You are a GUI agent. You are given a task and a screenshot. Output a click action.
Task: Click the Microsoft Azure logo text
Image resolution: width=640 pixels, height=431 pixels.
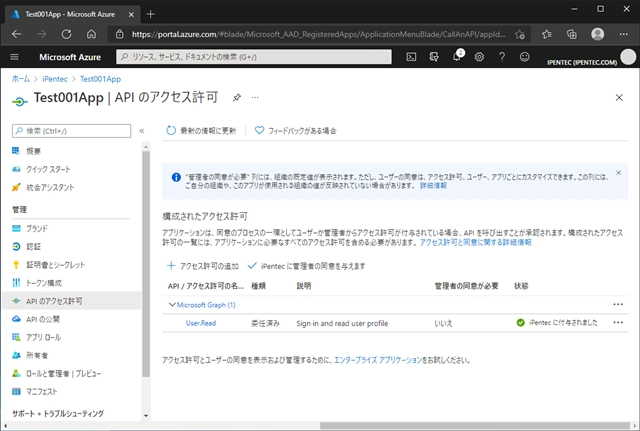click(x=70, y=57)
